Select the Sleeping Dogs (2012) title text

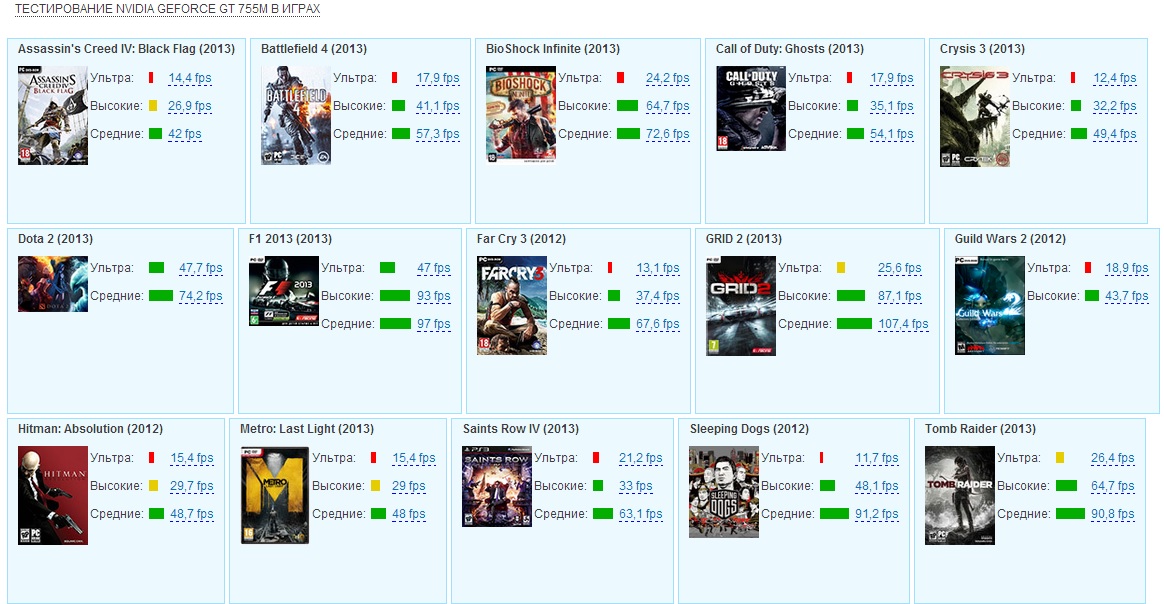pyautogui.click(x=749, y=429)
